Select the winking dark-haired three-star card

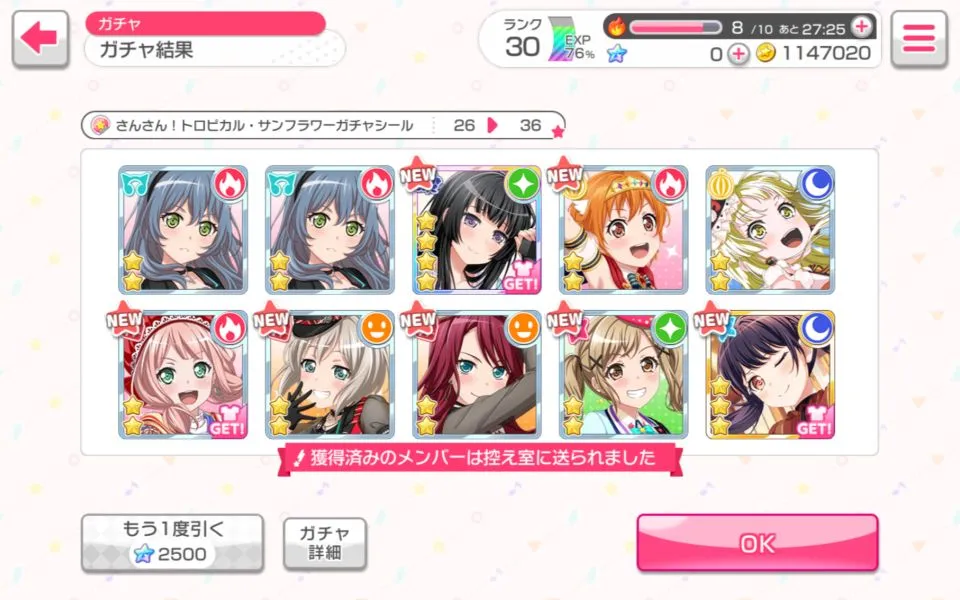click(770, 375)
